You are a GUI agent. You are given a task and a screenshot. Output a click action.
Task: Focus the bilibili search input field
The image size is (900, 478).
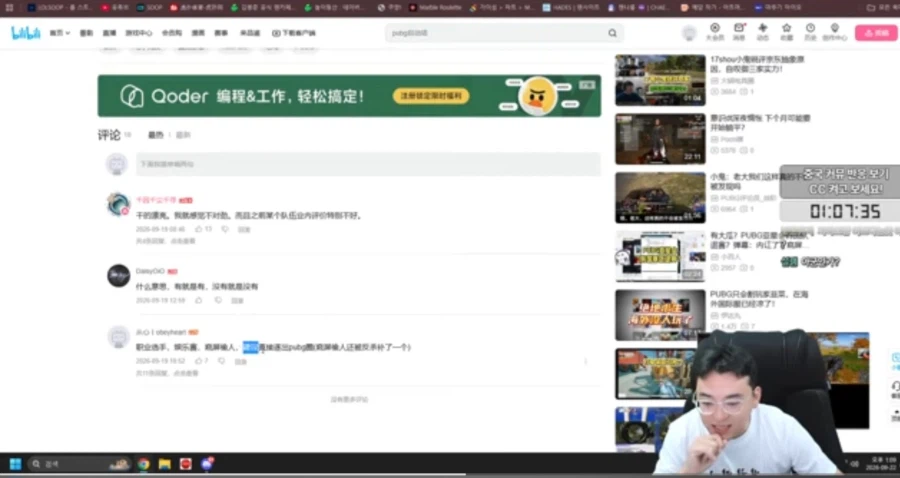[x=496, y=33]
